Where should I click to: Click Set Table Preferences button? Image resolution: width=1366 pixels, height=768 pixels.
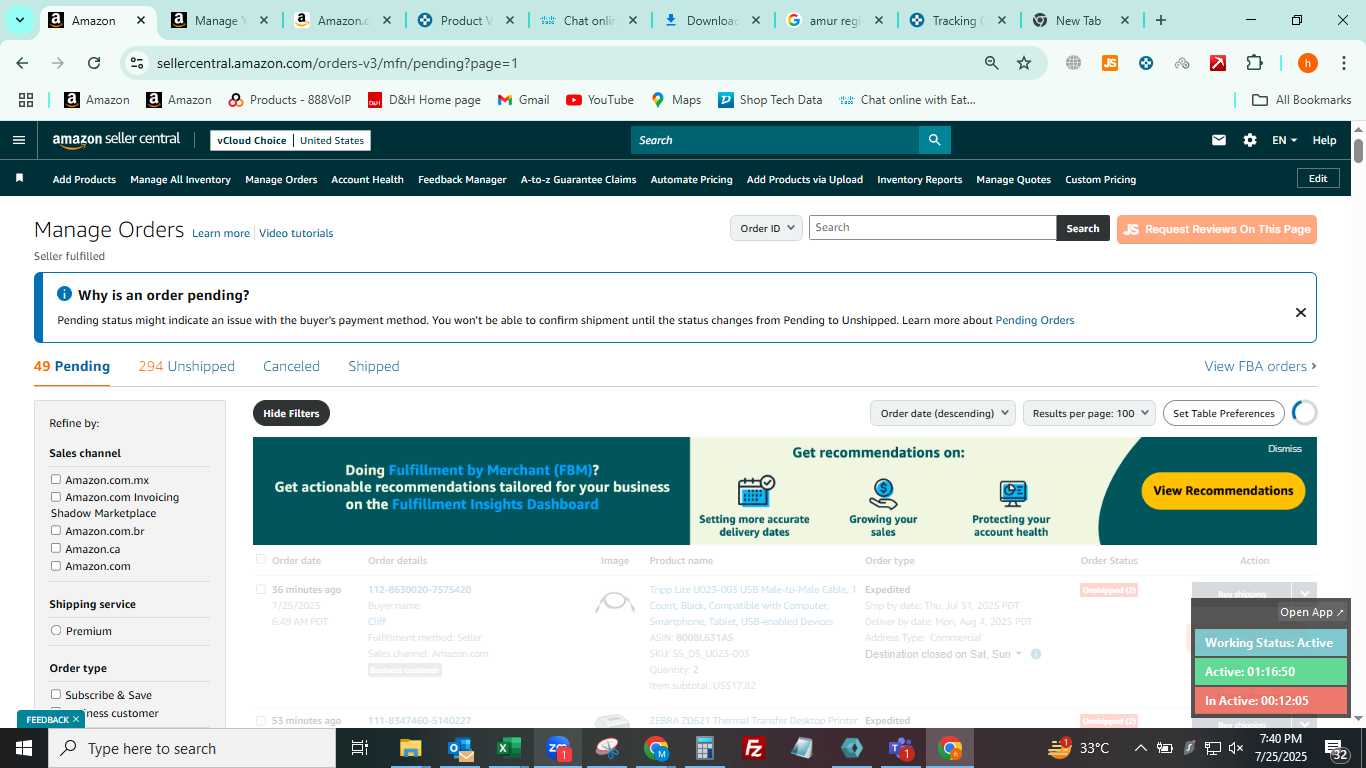point(1224,413)
